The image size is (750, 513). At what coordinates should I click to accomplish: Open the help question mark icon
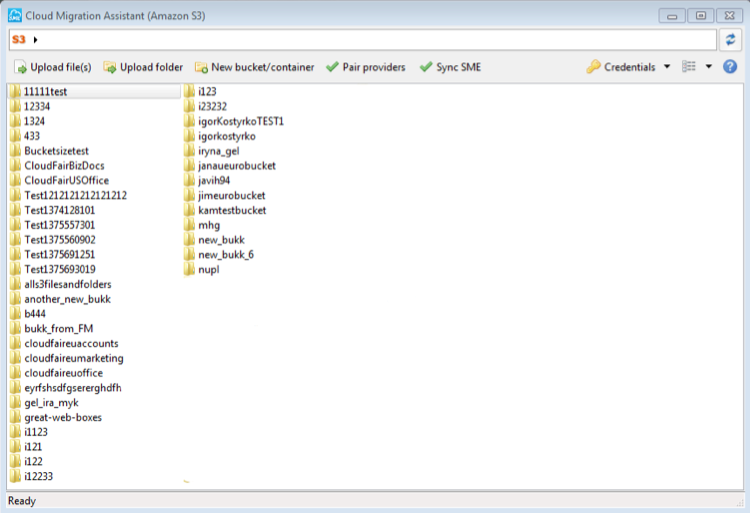(x=730, y=66)
